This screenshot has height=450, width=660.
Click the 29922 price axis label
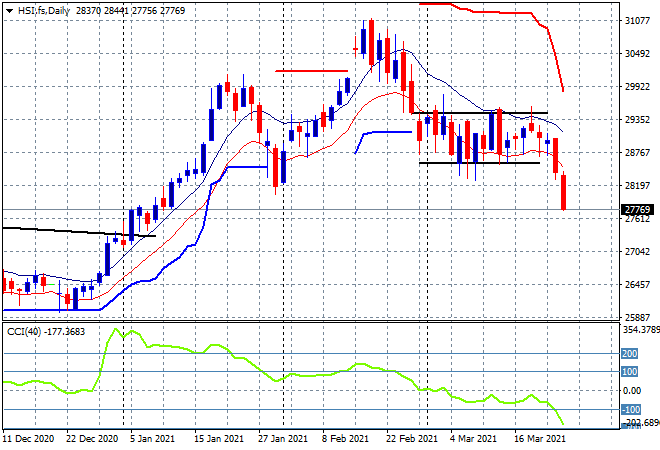637,87
